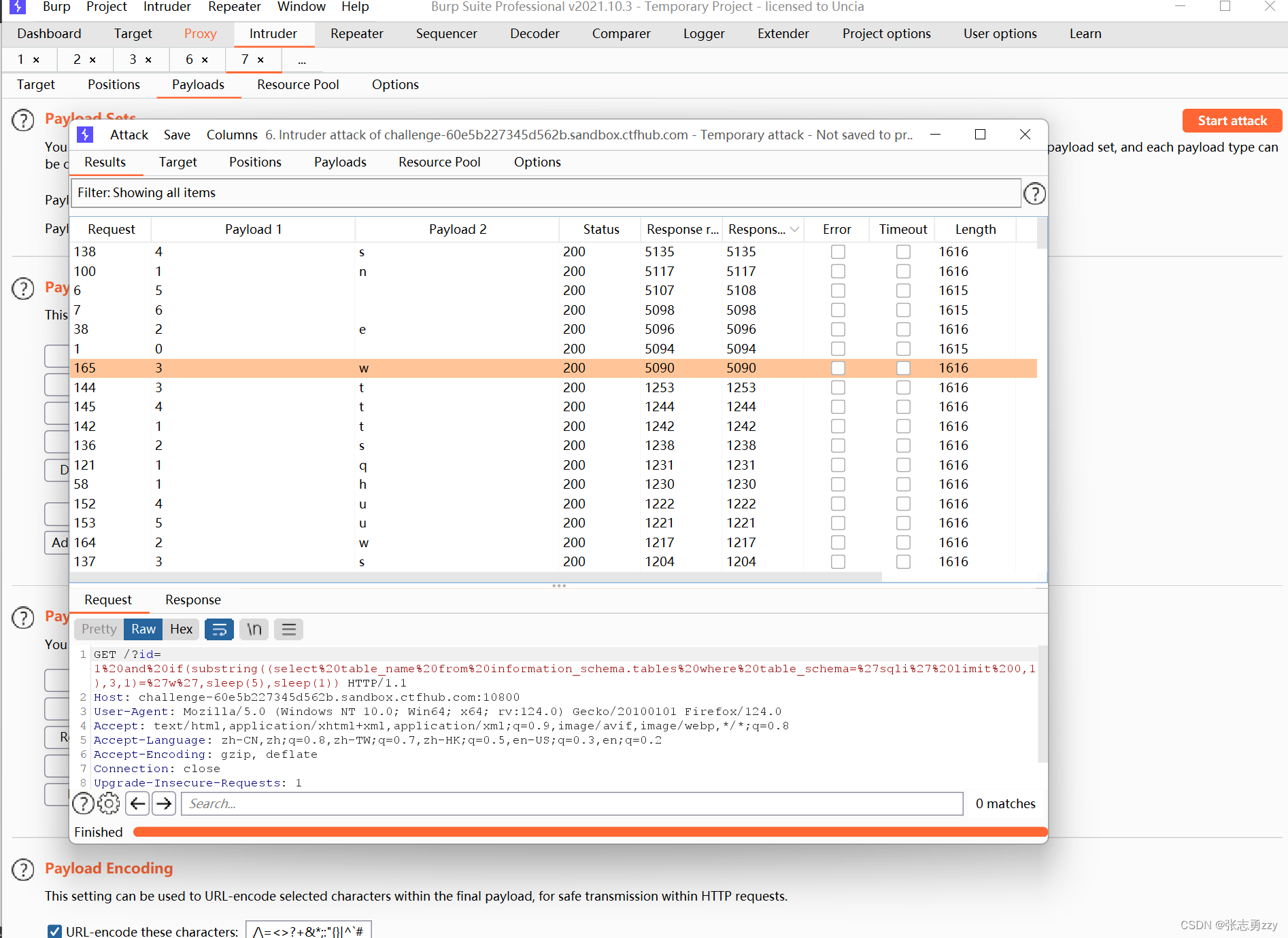This screenshot has height=938, width=1288.
Task: Open the Sequencer tab
Action: 446,33
